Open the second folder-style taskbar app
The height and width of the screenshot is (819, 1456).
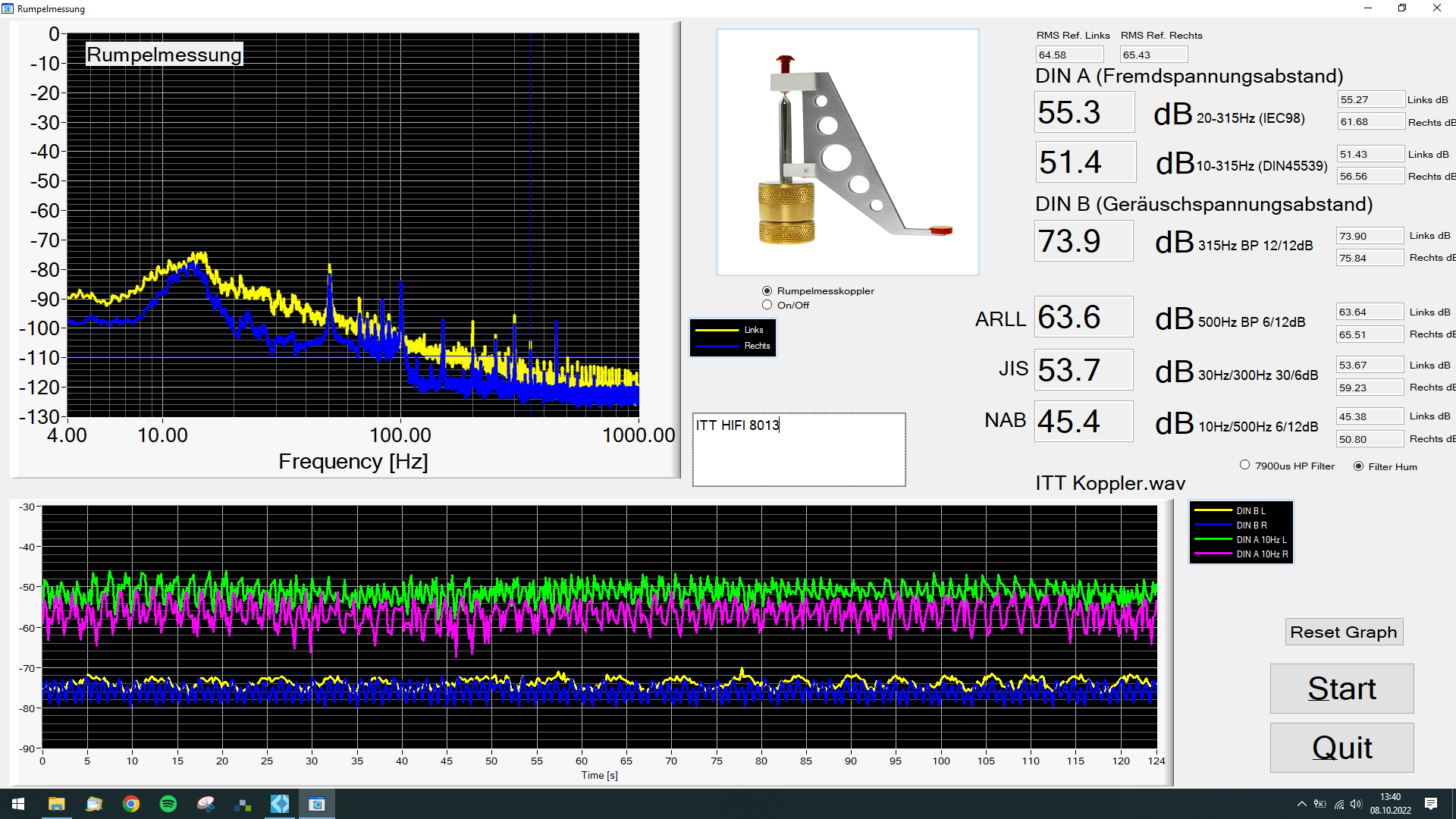click(94, 804)
